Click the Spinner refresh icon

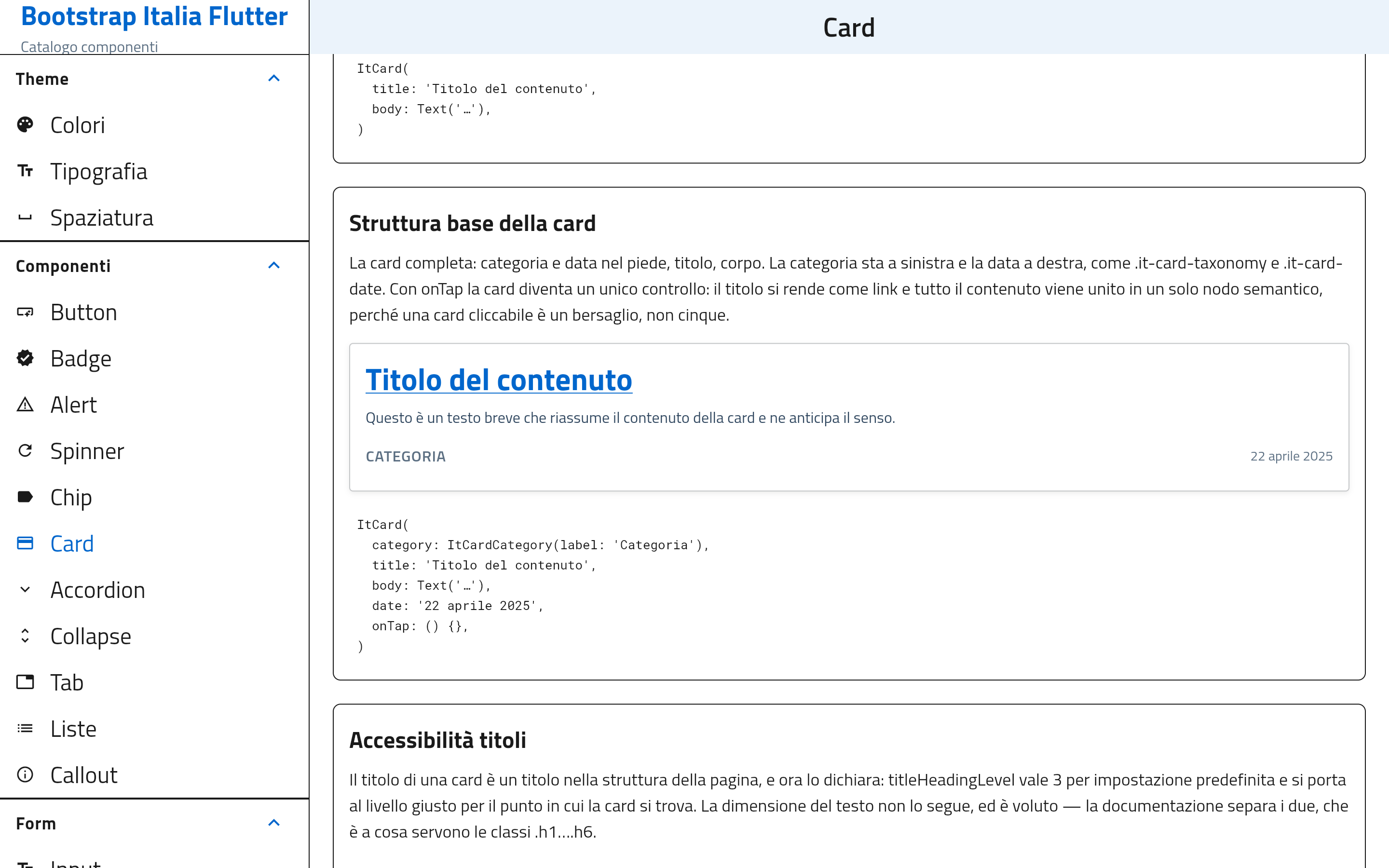click(x=25, y=451)
